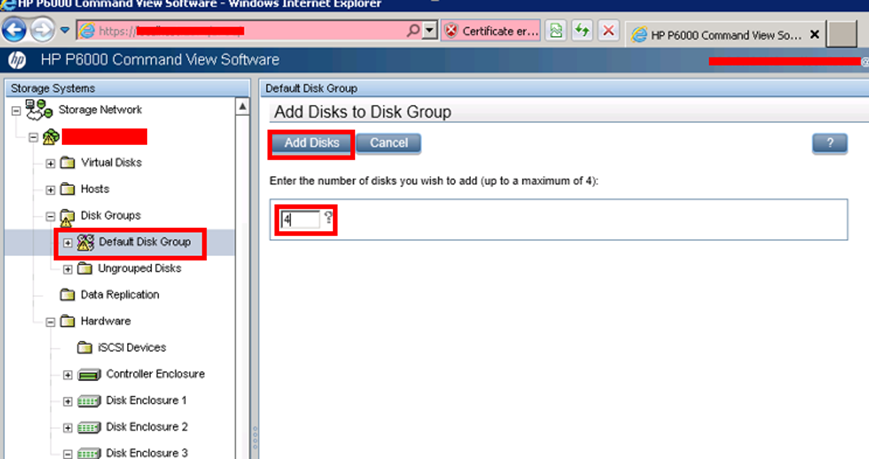869x459 pixels.
Task: Collapse the Disk Groups folder
Action: [50, 217]
